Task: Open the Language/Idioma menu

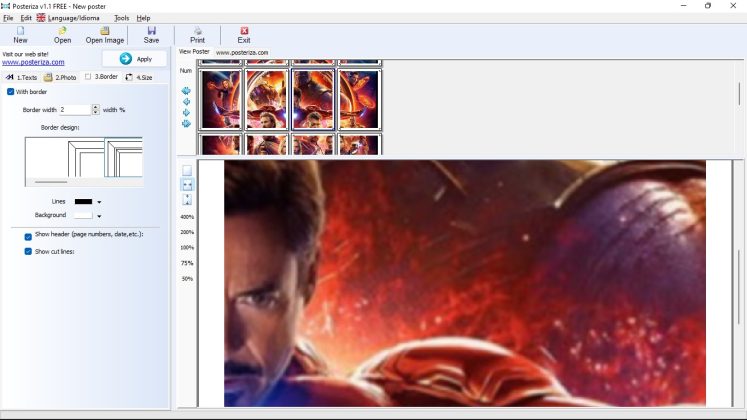Action: [73, 18]
